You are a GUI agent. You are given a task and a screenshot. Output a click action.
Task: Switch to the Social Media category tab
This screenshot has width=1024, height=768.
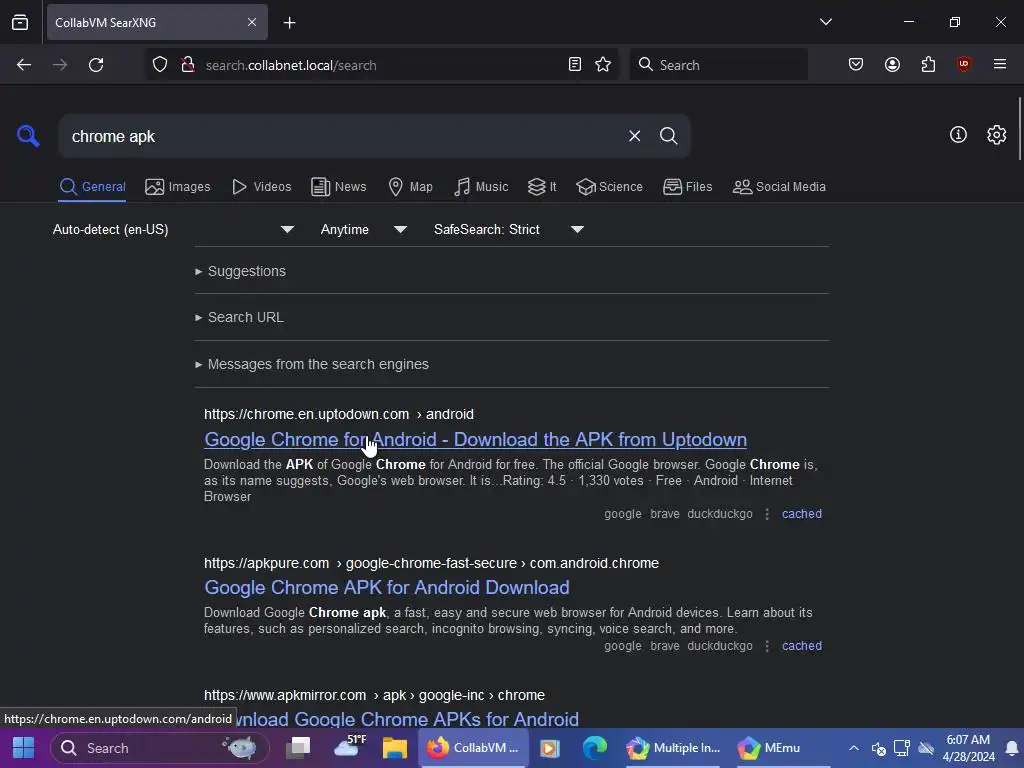pyautogui.click(x=779, y=187)
